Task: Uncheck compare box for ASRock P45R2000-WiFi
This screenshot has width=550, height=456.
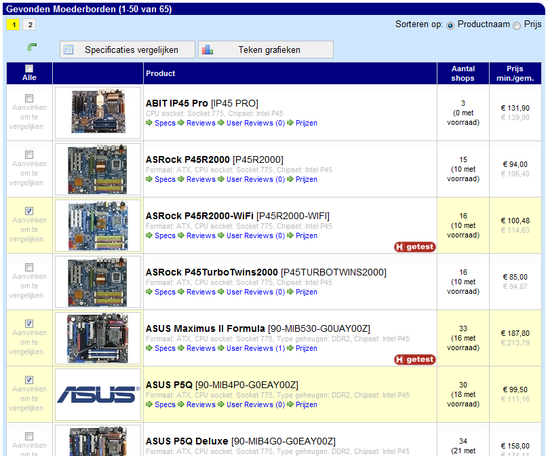Action: tap(29, 211)
